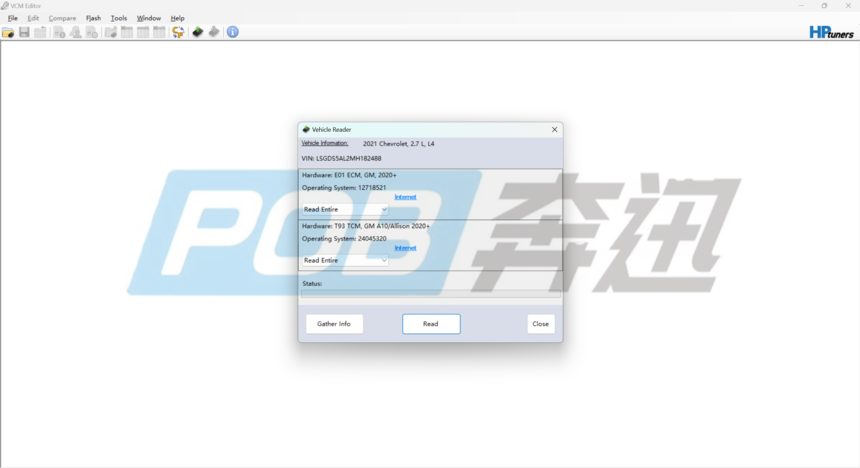Click the Vehicle Information label
The width and height of the screenshot is (860, 468).
pyautogui.click(x=325, y=143)
